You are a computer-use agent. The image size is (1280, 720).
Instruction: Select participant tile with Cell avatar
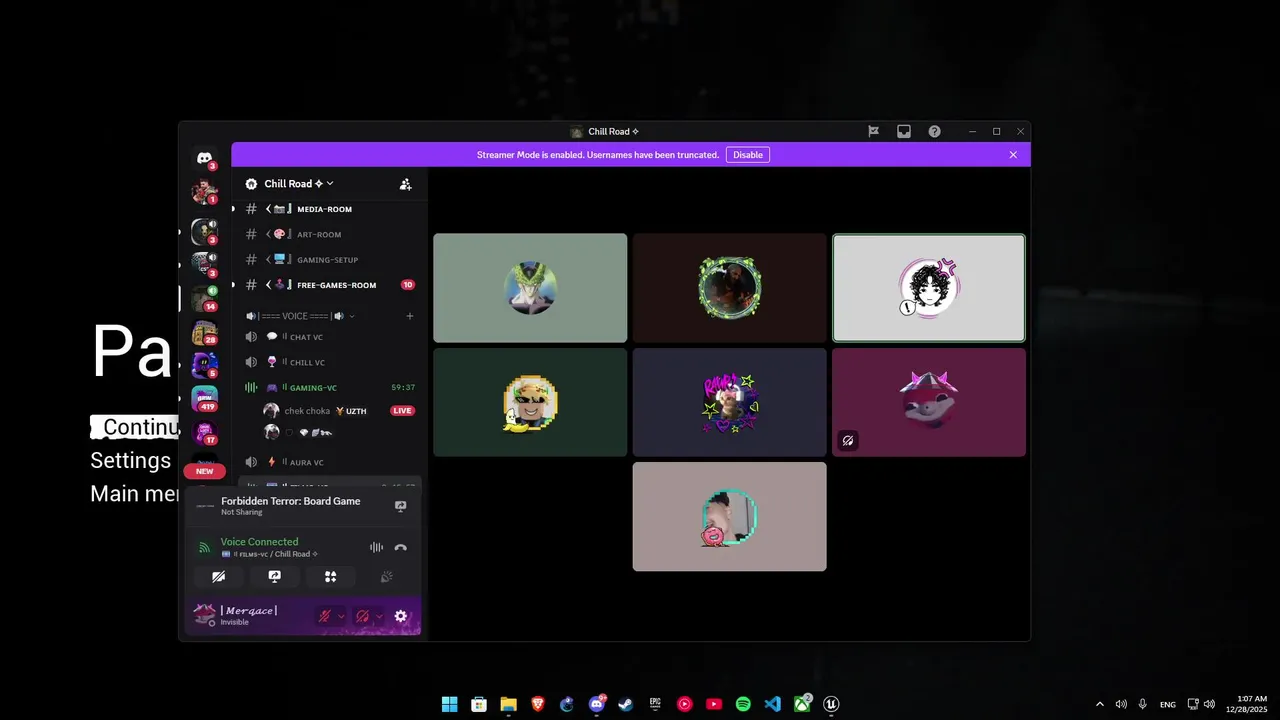530,288
